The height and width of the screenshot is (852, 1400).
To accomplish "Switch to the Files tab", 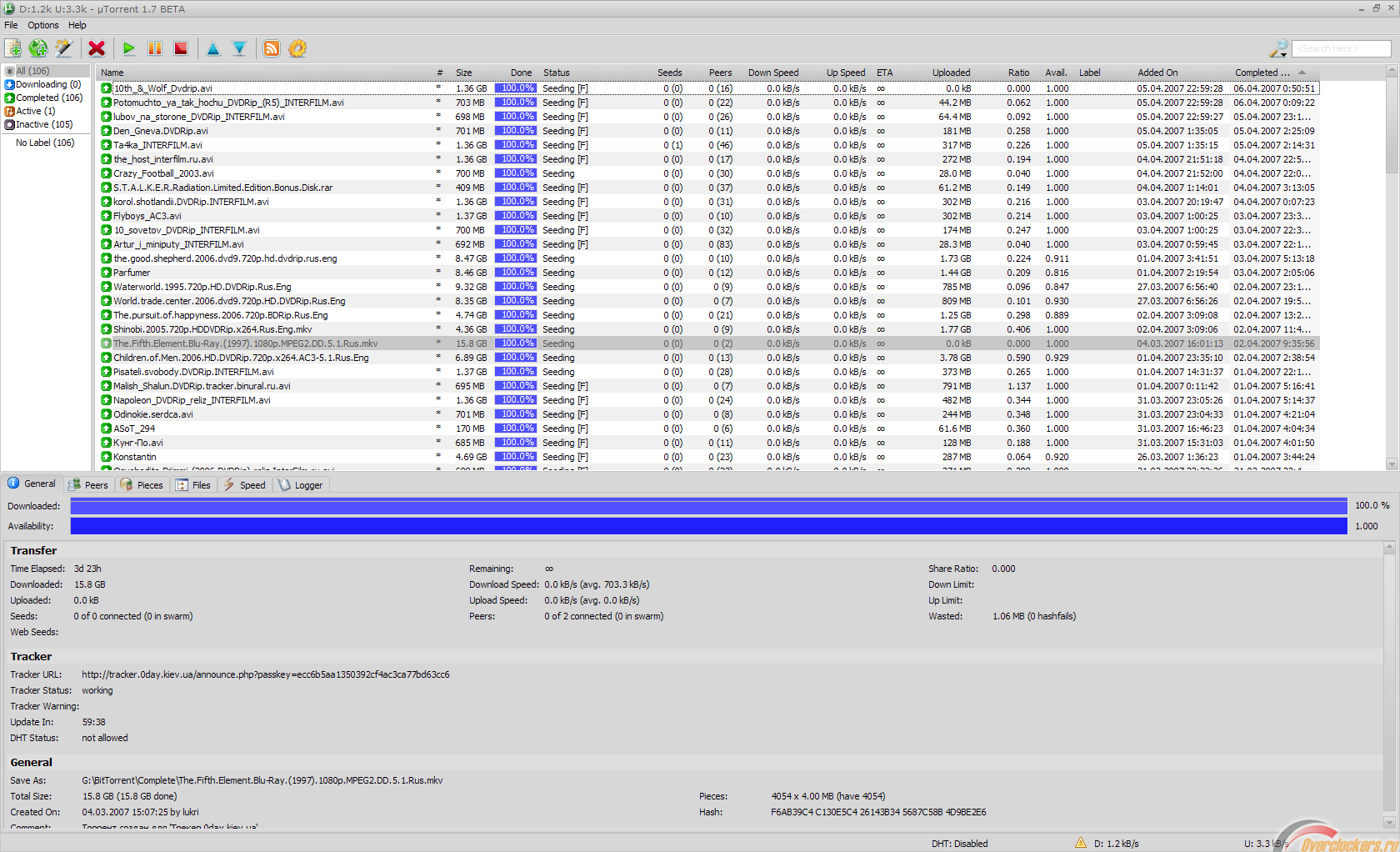I will pos(193,485).
